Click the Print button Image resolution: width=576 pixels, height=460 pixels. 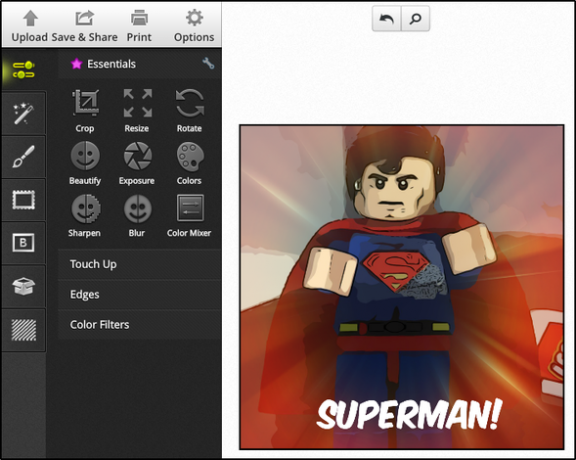click(139, 26)
